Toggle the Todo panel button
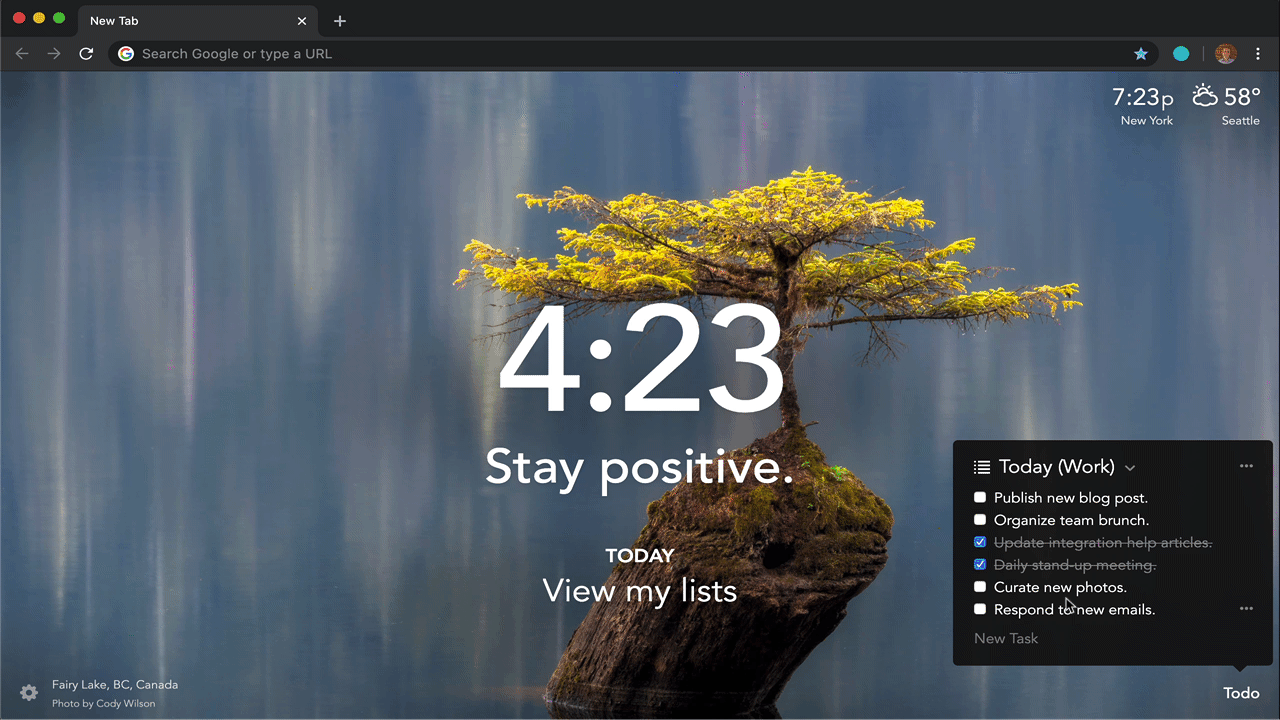This screenshot has width=1280, height=720. 1241,693
